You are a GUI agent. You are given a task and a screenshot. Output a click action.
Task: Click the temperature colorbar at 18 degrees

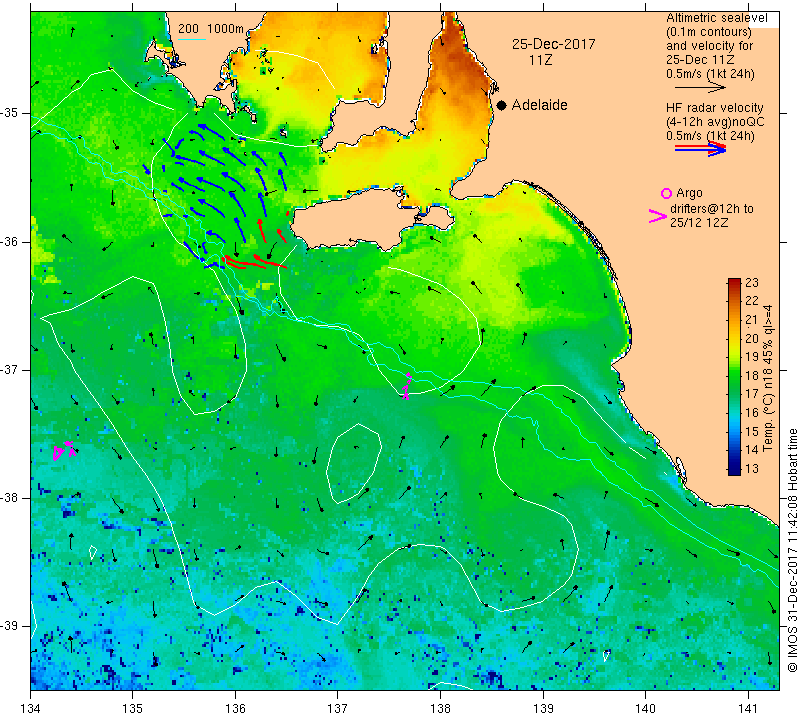click(734, 375)
